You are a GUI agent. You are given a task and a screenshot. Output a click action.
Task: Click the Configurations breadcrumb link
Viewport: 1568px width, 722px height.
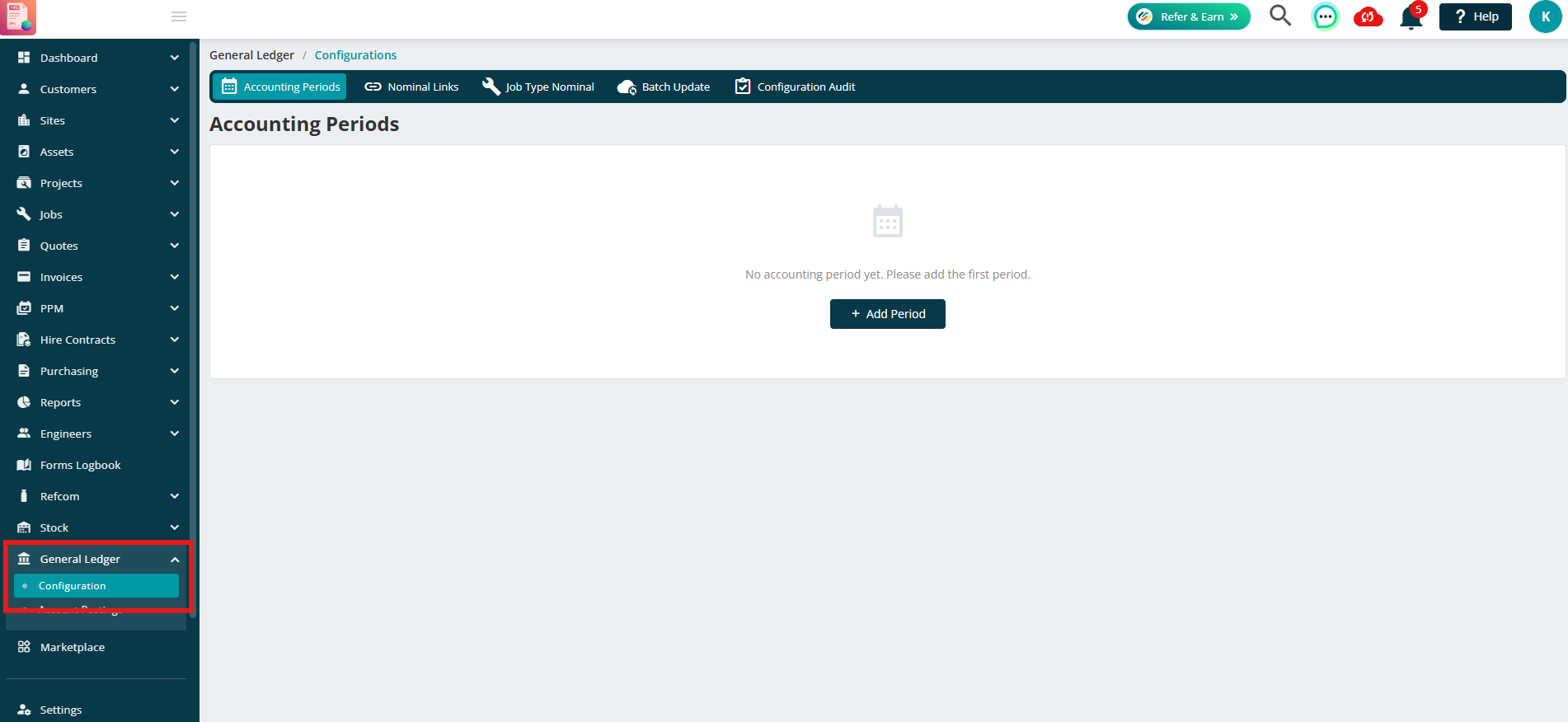tap(355, 55)
